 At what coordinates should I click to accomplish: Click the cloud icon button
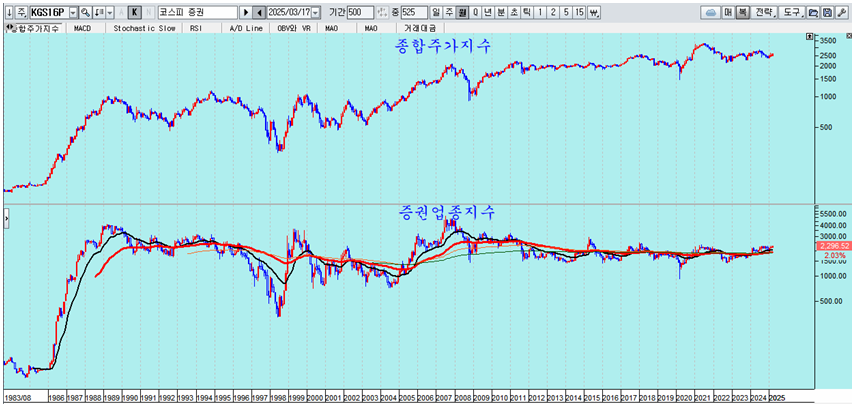click(712, 12)
